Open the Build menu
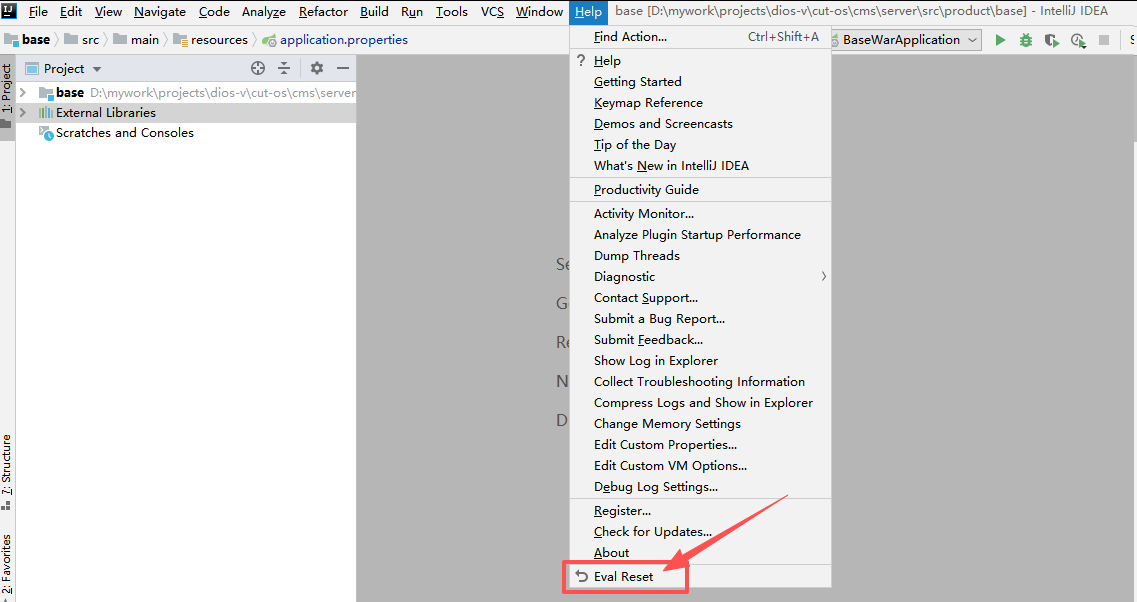Image resolution: width=1137 pixels, height=602 pixels. click(x=374, y=12)
